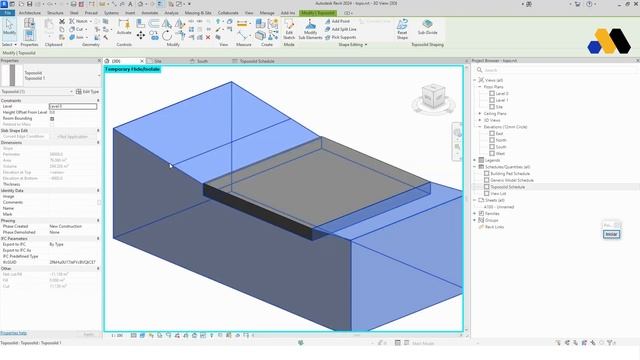The image size is (640, 360).
Task: Switch to the Site view tab
Action: (158, 61)
